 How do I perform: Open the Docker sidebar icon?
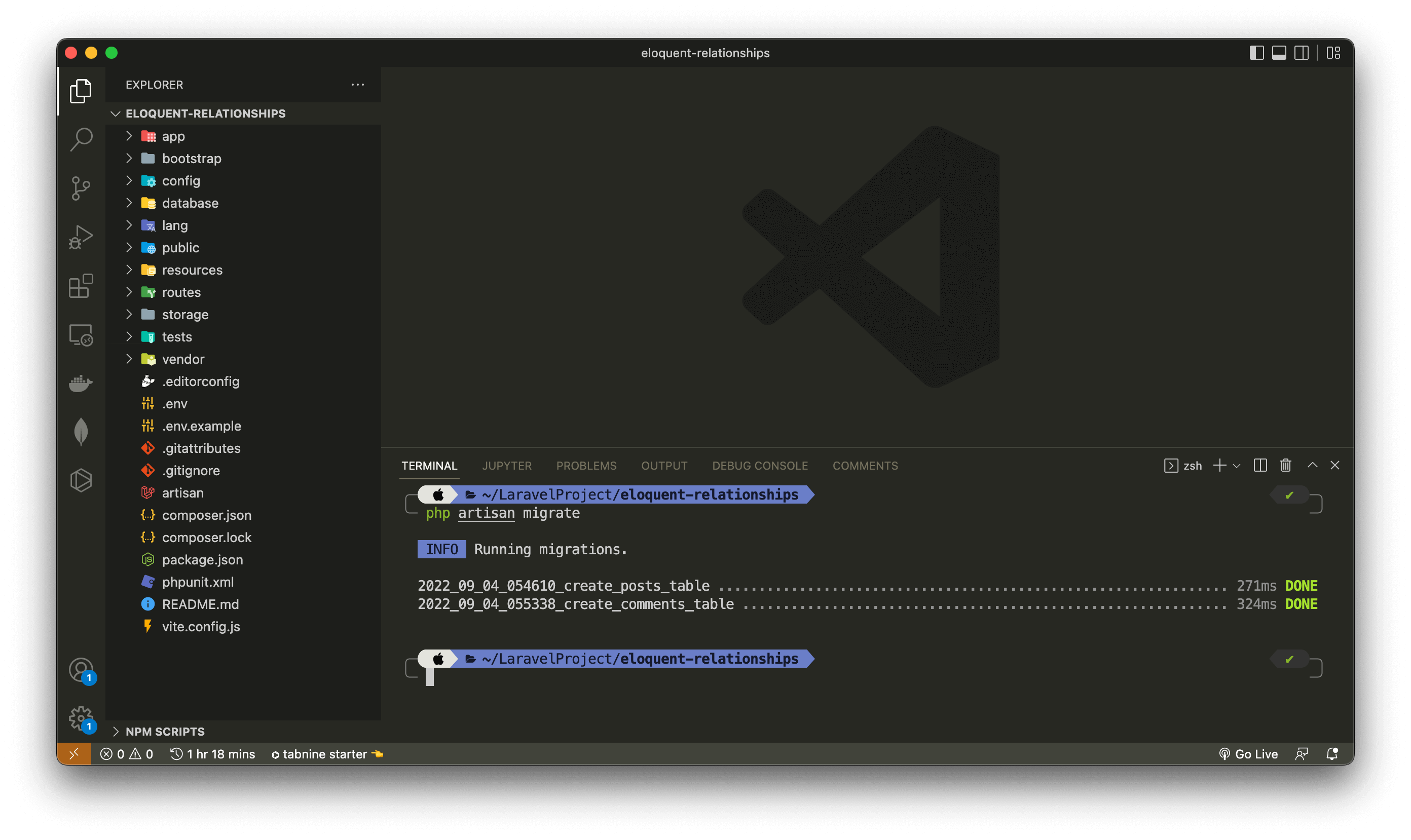[81, 383]
